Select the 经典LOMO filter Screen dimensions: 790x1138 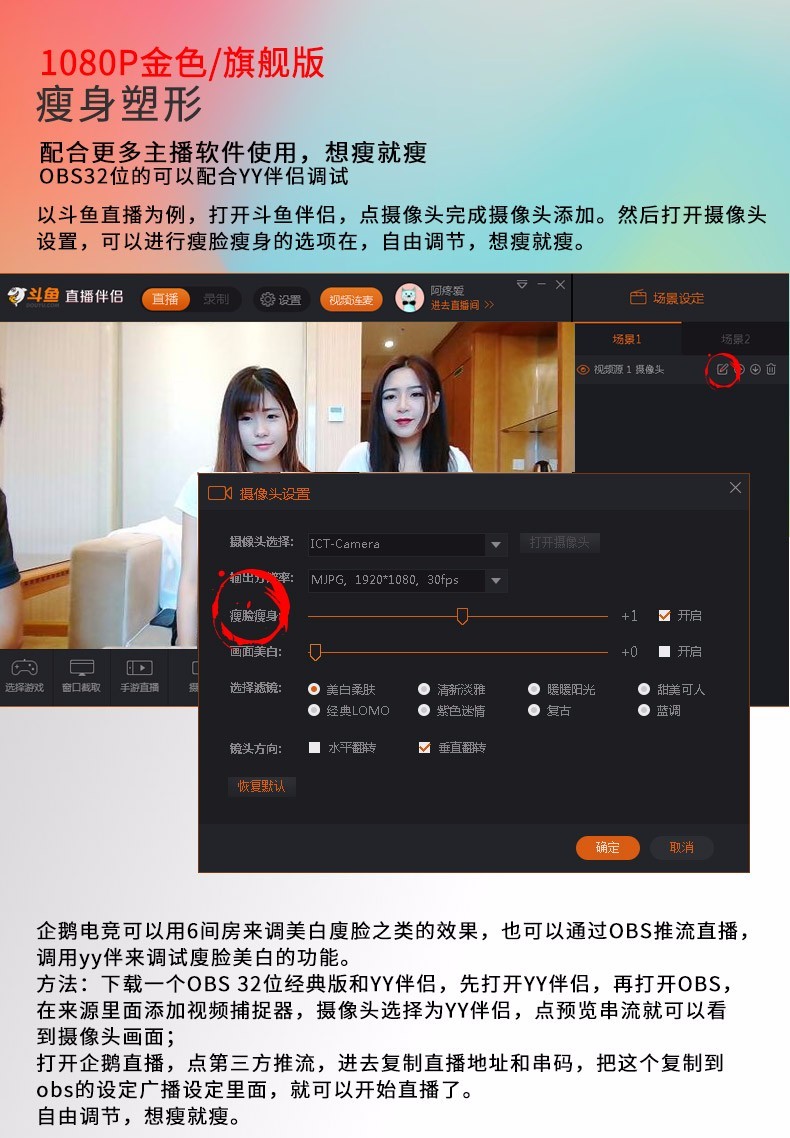(x=314, y=710)
